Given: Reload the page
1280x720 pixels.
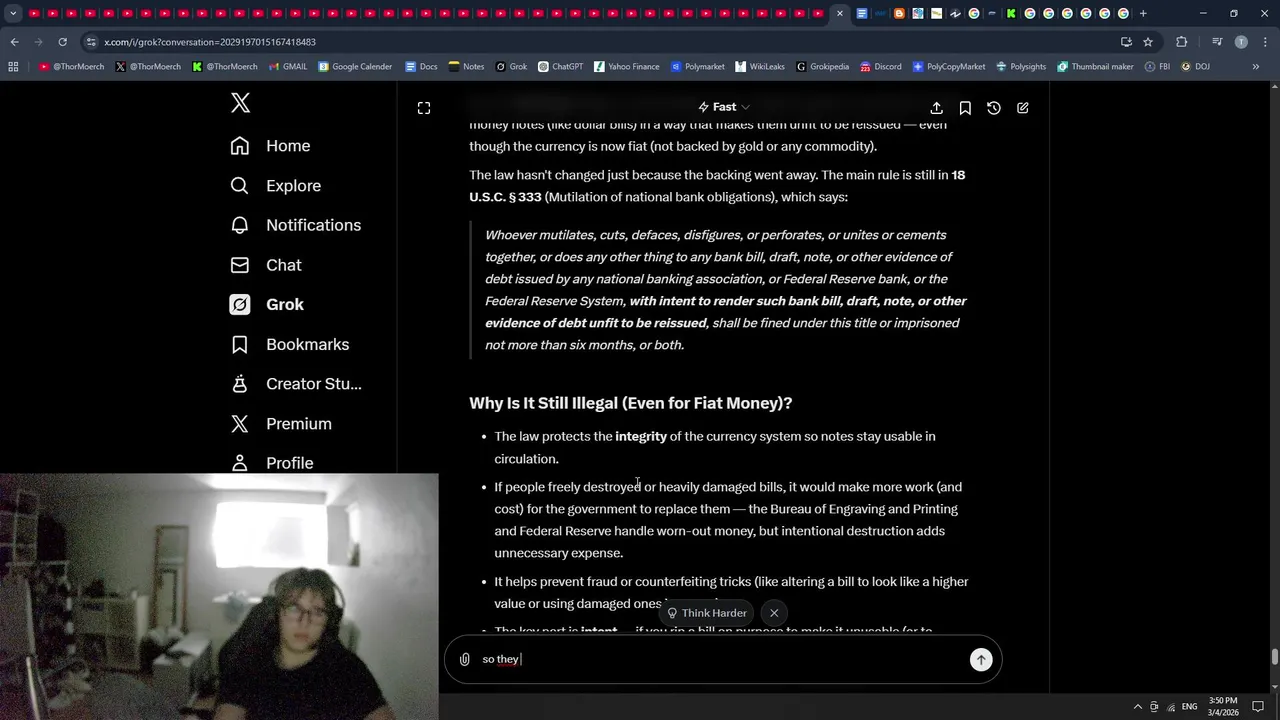Looking at the screenshot, I should point(62,42).
